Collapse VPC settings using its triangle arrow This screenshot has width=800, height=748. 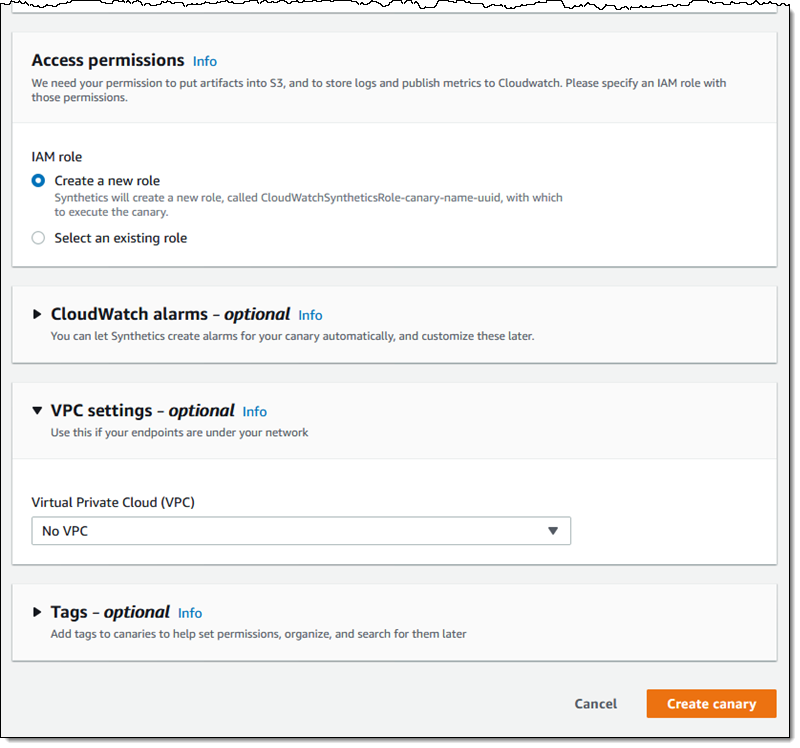point(37,410)
